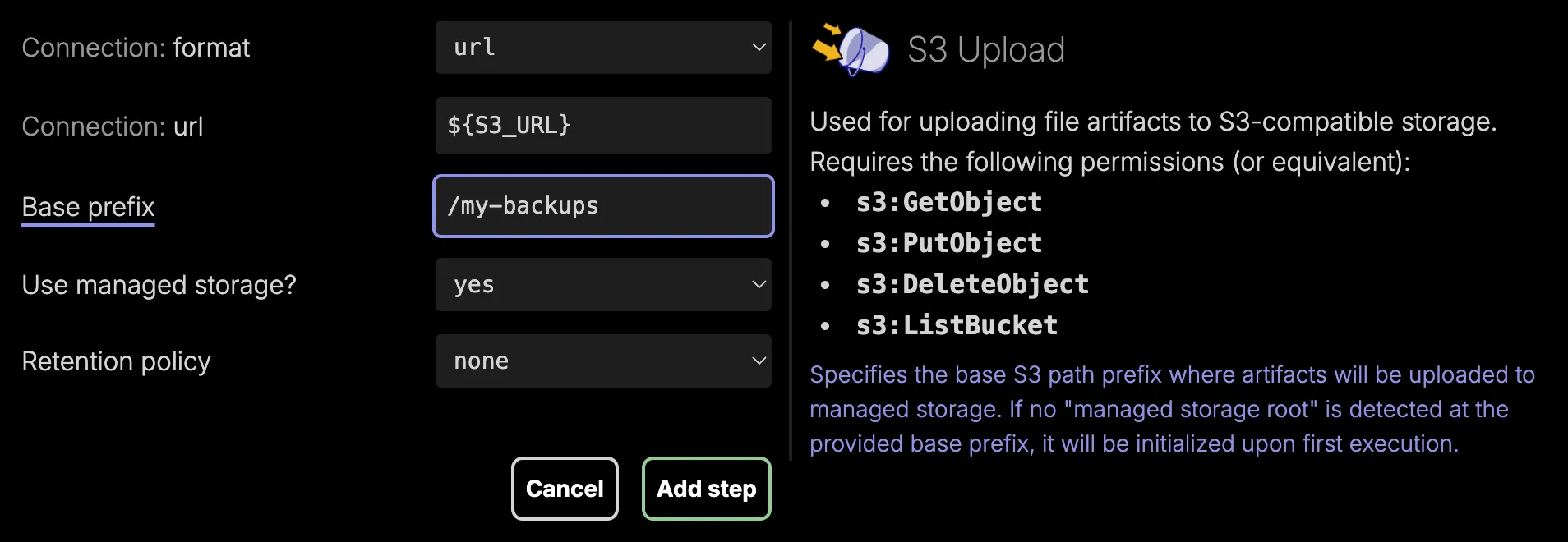Click the S3 Upload heading
This screenshot has width=1568, height=542.
[x=986, y=49]
